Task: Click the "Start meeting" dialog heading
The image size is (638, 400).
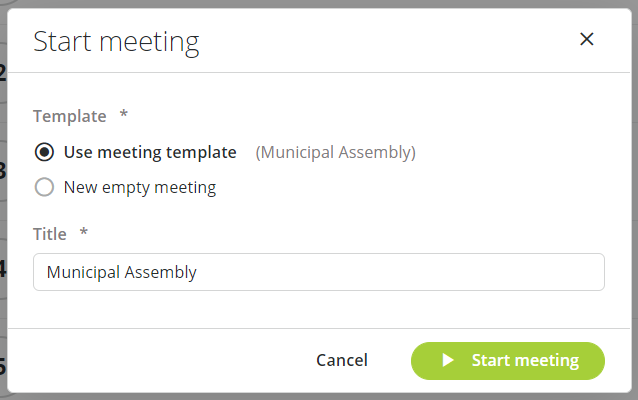Action: pyautogui.click(x=116, y=42)
